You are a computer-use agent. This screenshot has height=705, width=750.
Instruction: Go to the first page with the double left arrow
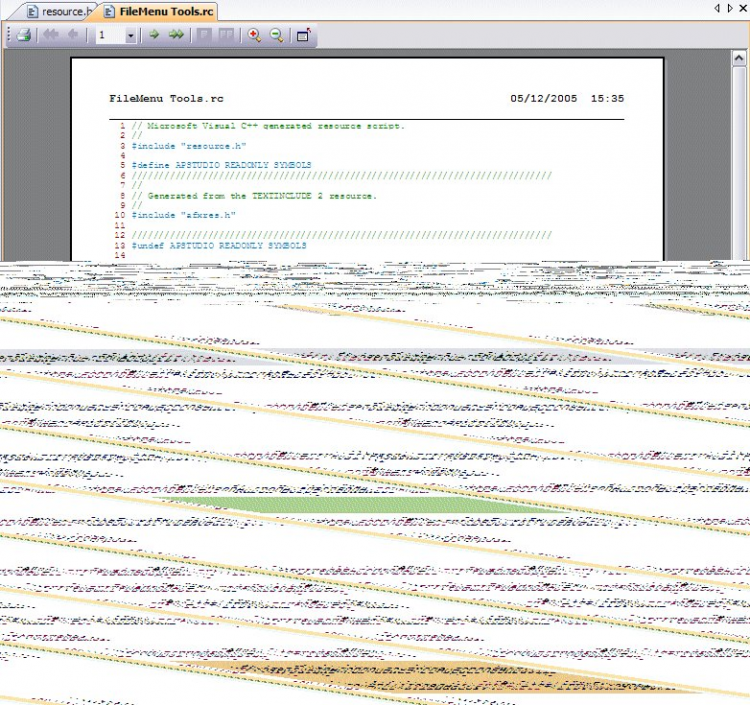51,34
